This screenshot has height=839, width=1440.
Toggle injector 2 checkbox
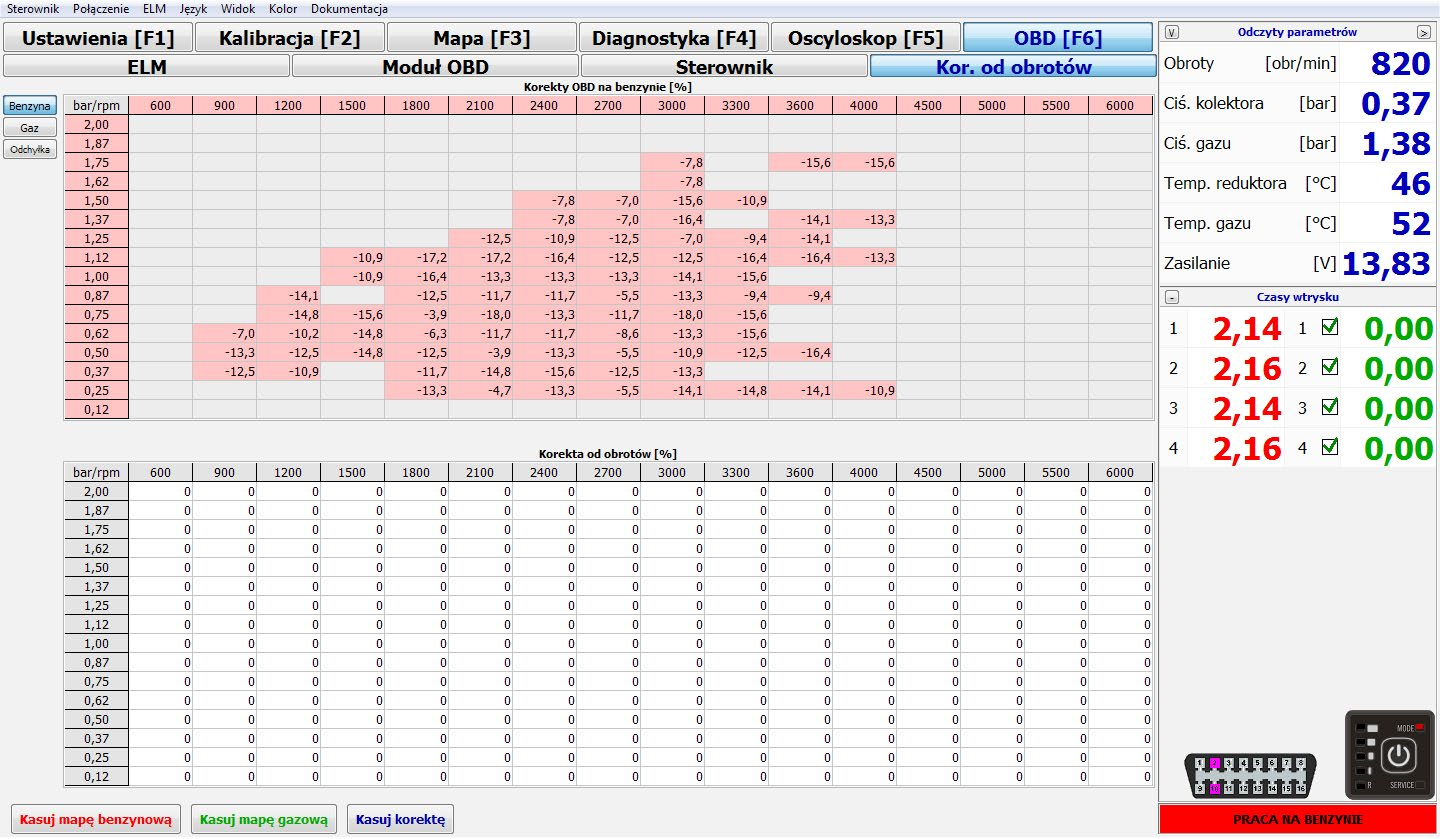click(1329, 368)
